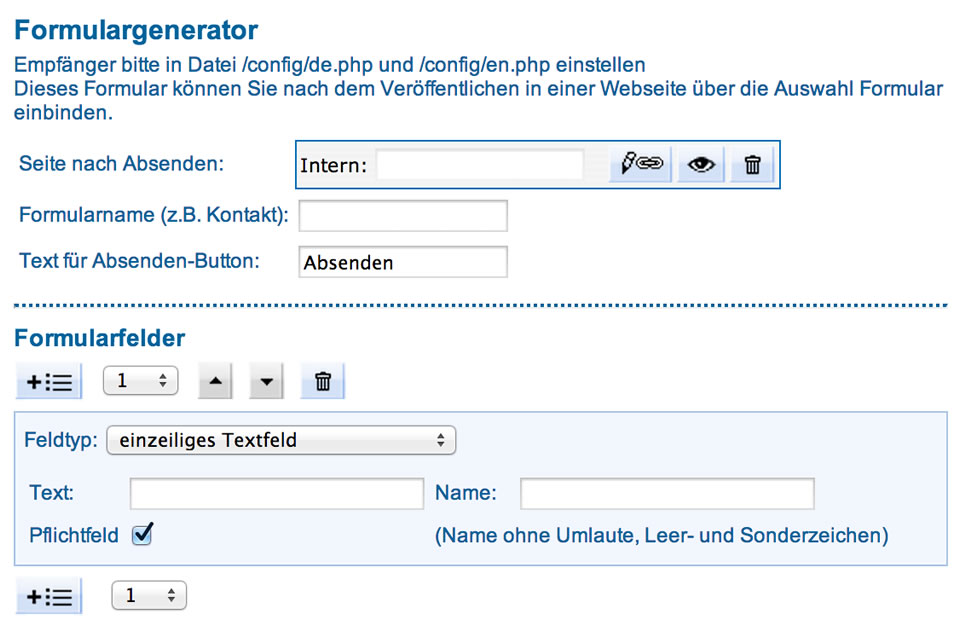Click the Formulargenerator heading
The height and width of the screenshot is (626, 960).
[136, 30]
